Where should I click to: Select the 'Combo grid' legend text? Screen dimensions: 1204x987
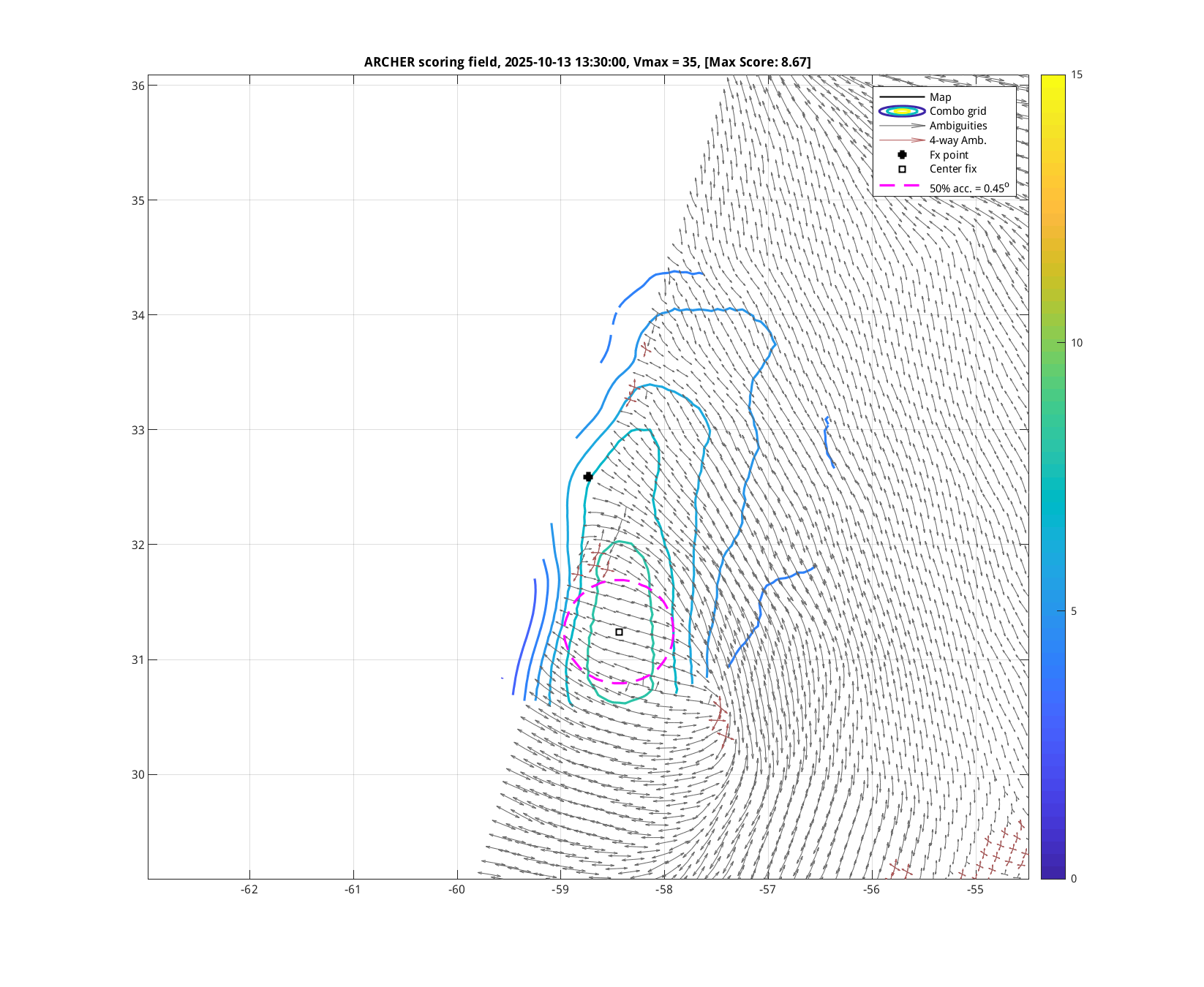pyautogui.click(x=957, y=111)
